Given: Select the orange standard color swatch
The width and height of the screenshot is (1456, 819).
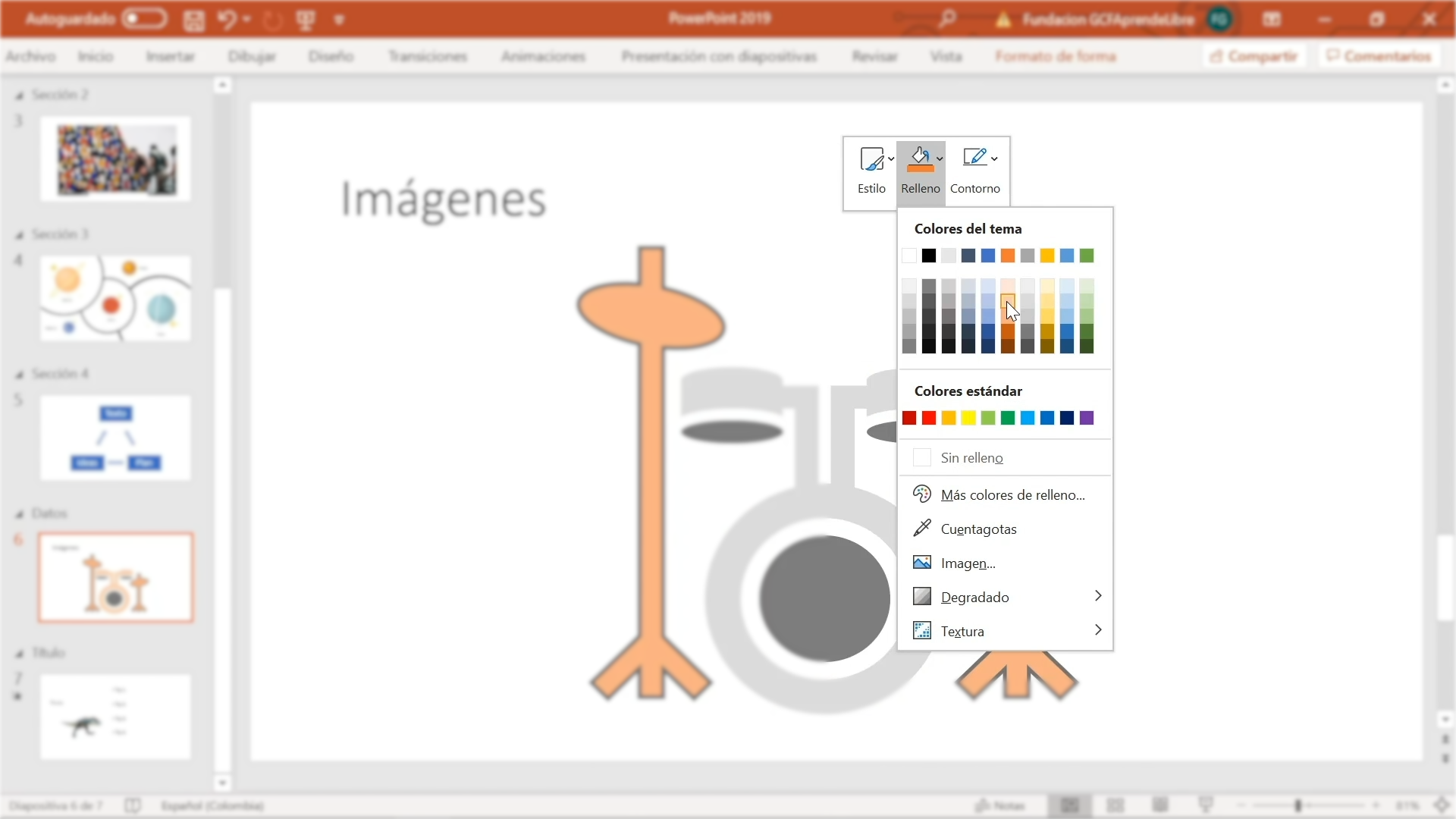Looking at the screenshot, I should tap(948, 417).
